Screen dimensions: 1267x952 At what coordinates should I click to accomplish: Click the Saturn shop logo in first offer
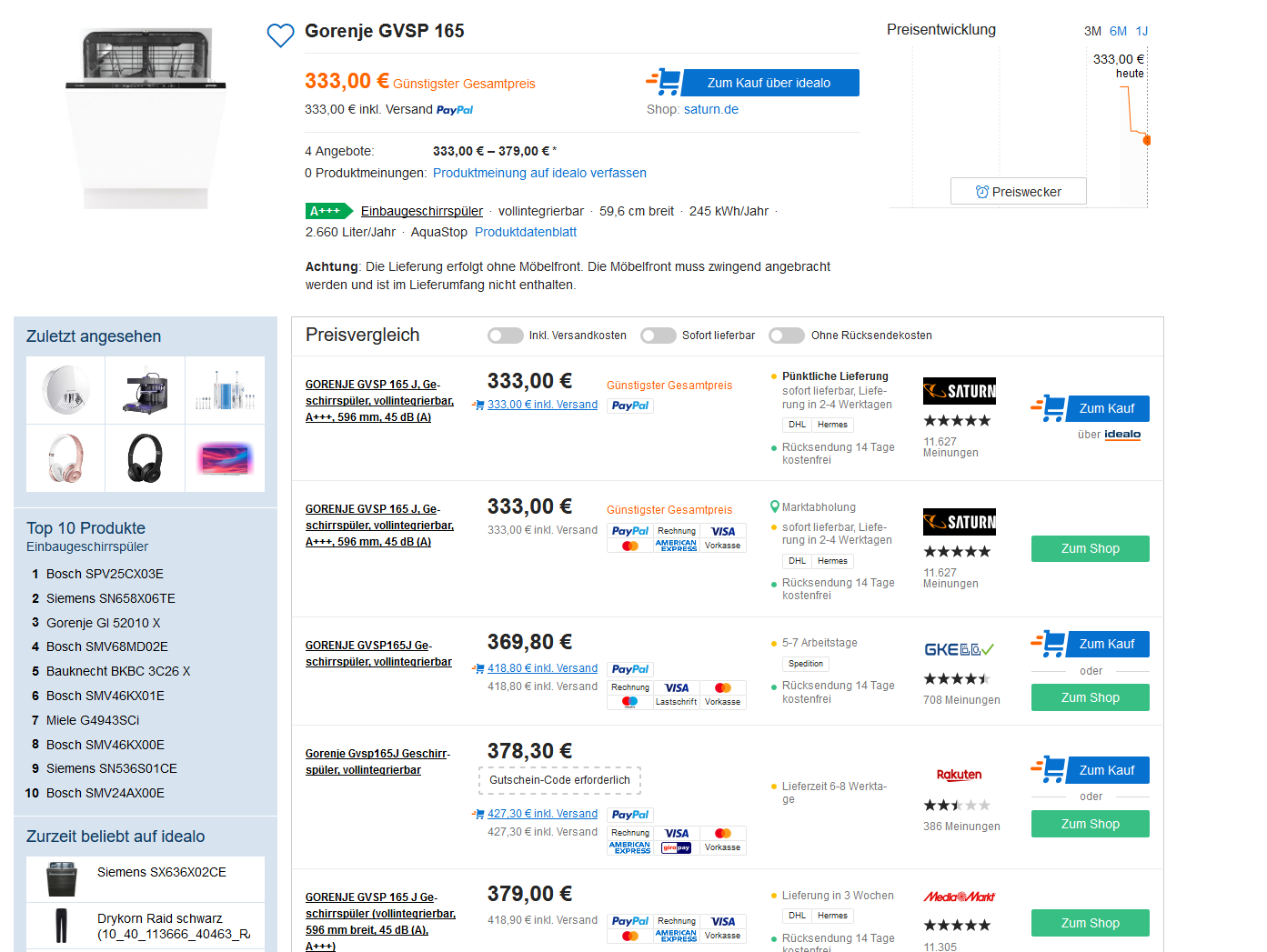(959, 391)
